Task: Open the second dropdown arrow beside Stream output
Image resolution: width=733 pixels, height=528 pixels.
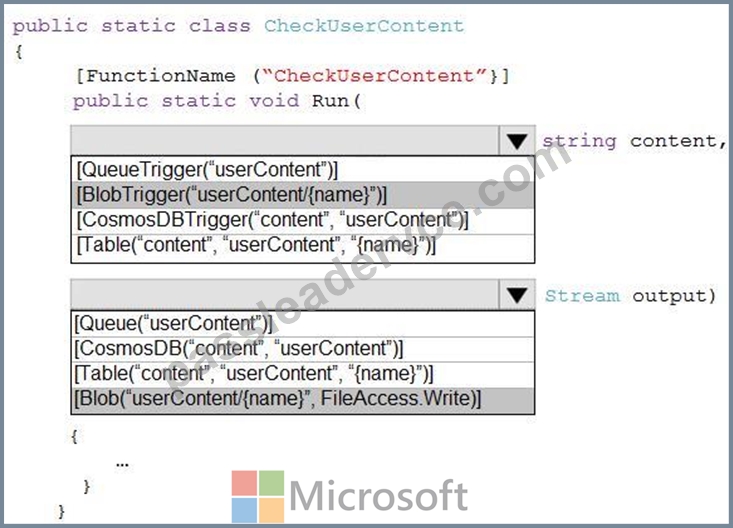Action: pos(517,295)
